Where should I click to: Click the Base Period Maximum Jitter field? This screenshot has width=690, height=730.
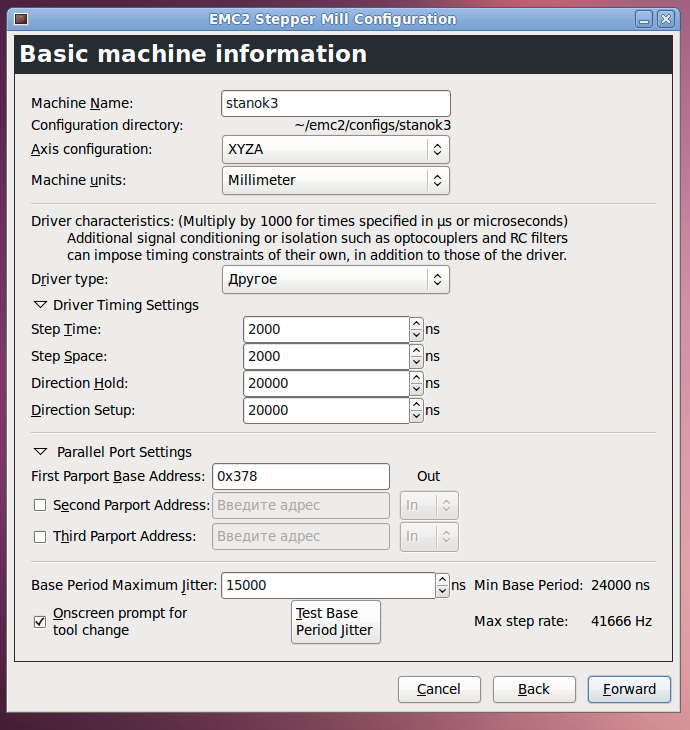[x=328, y=586]
